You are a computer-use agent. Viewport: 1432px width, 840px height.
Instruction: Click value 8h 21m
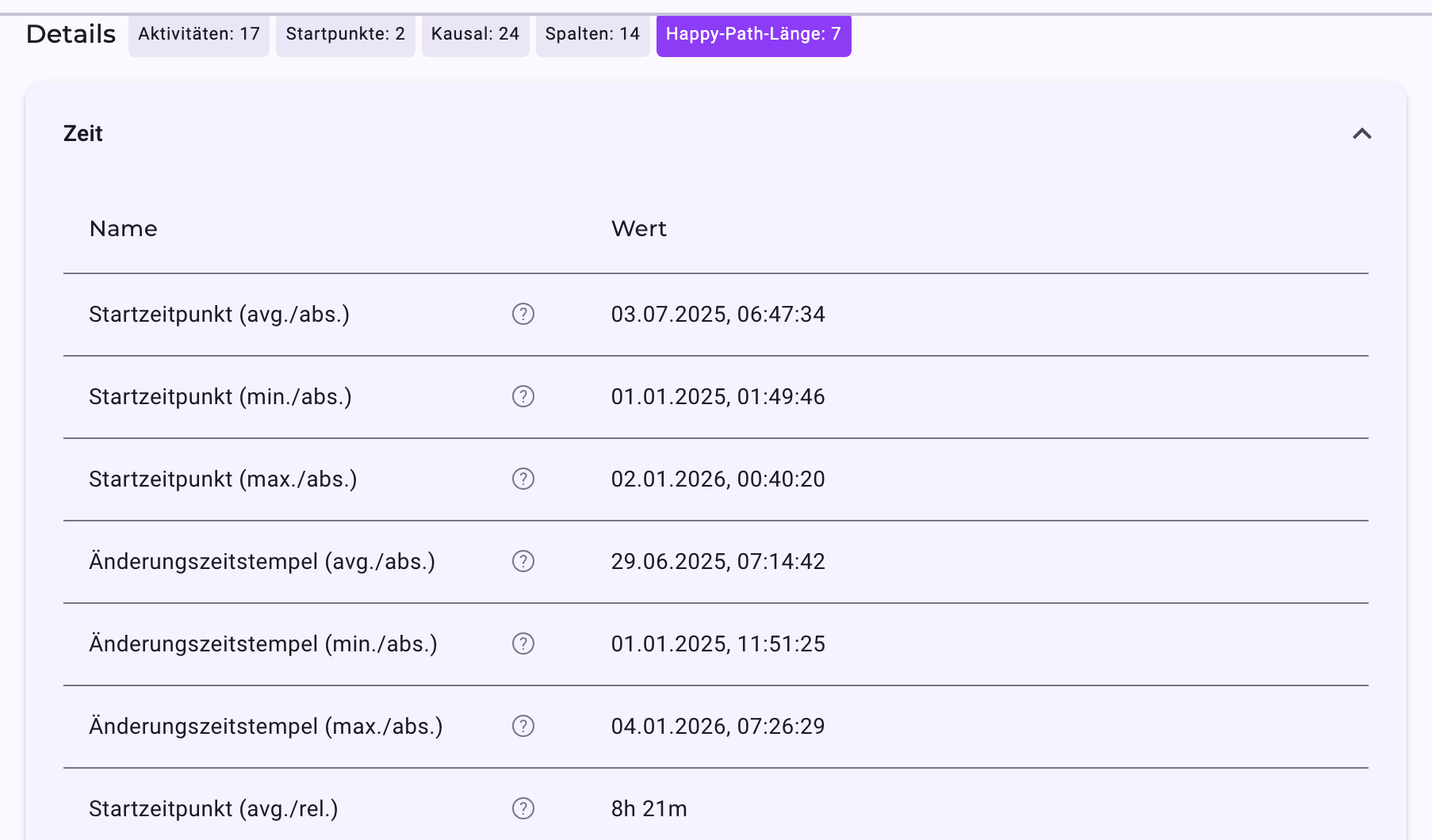coord(649,809)
